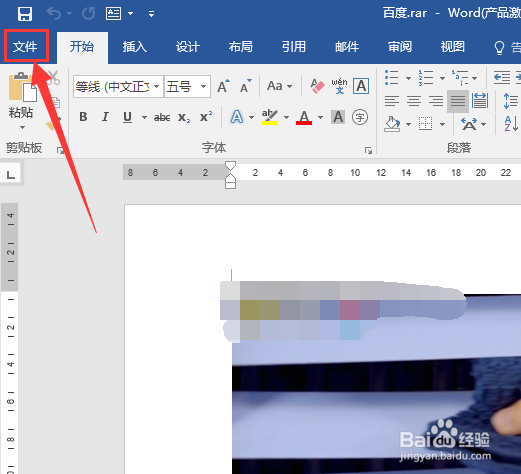Switch to the 审阅 (Review) tab
The image size is (521, 474).
point(400,47)
